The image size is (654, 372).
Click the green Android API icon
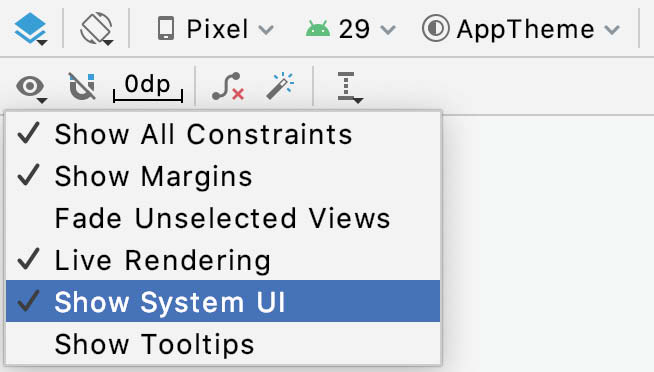[x=318, y=29]
